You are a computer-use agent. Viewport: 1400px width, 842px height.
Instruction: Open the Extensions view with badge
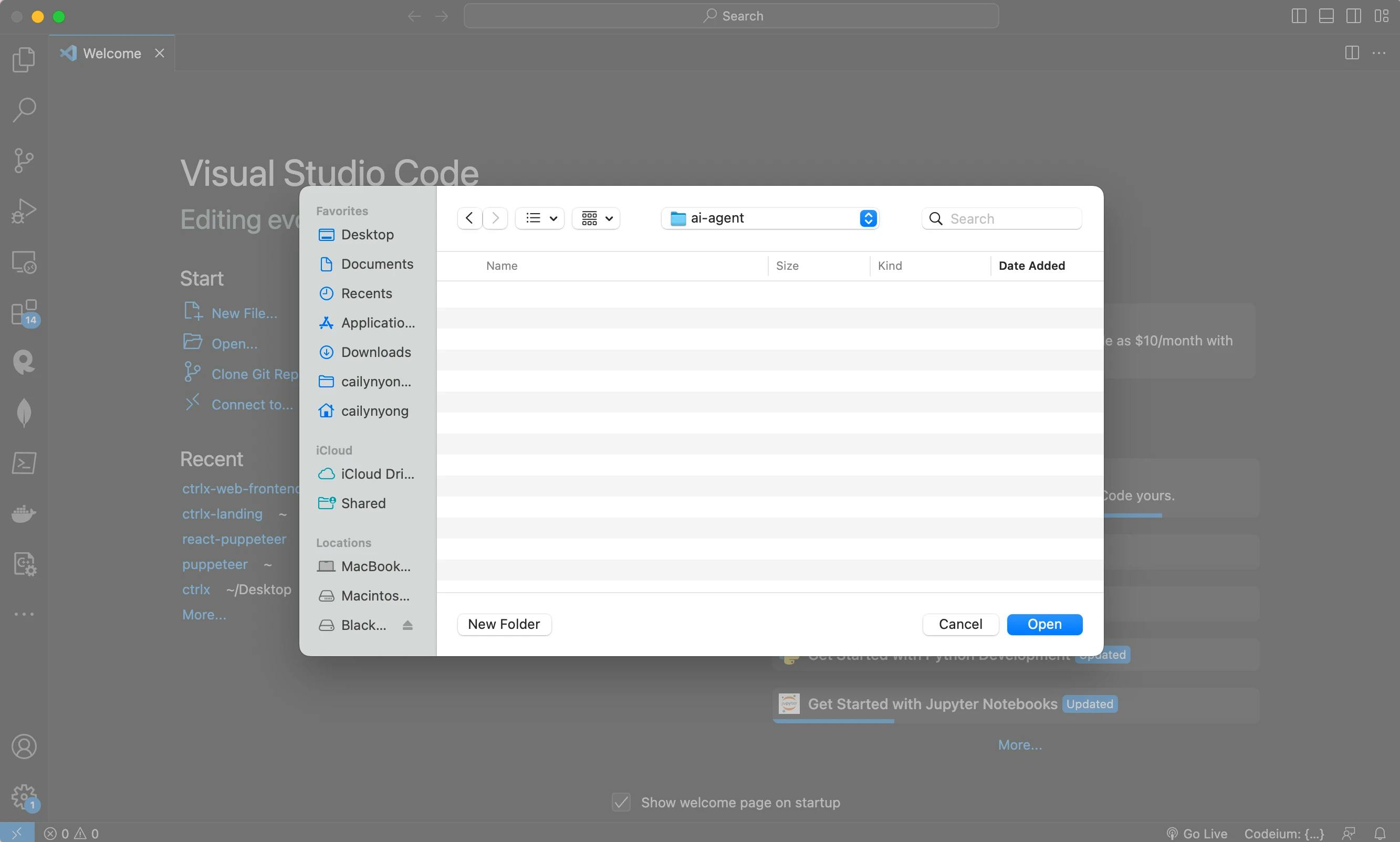pos(23,313)
